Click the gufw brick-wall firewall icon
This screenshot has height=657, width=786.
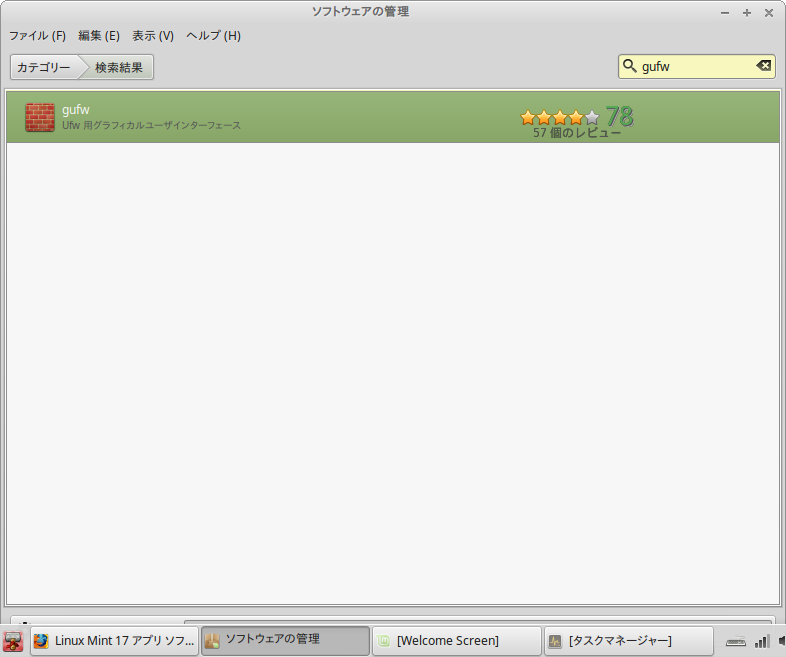[x=40, y=117]
